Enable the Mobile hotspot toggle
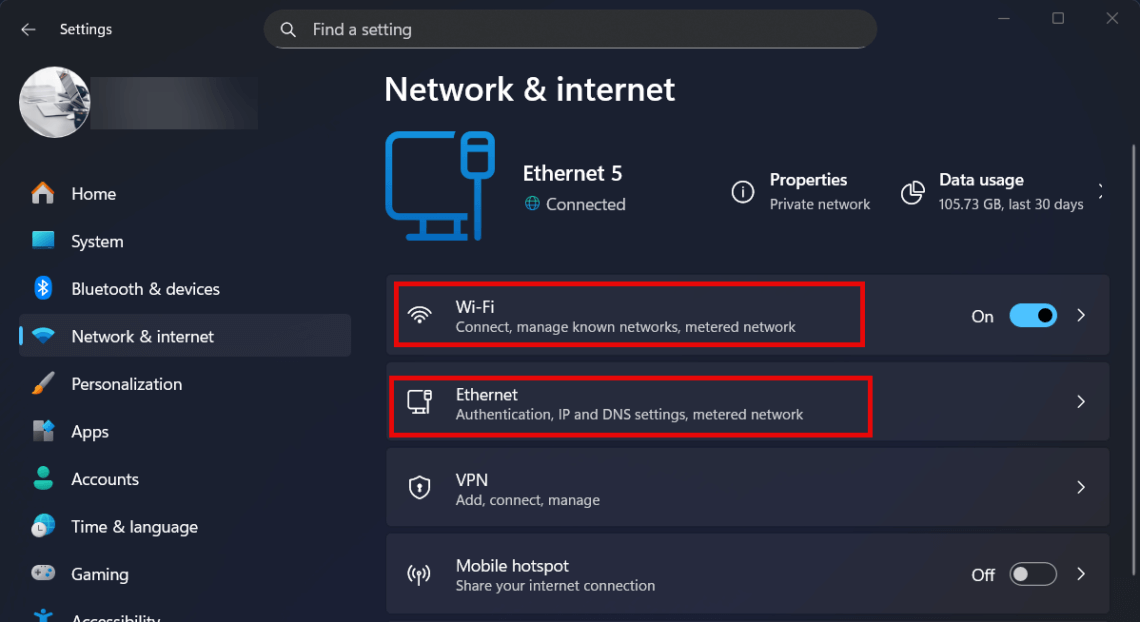Screen dimensions: 1140x622 1033,574
